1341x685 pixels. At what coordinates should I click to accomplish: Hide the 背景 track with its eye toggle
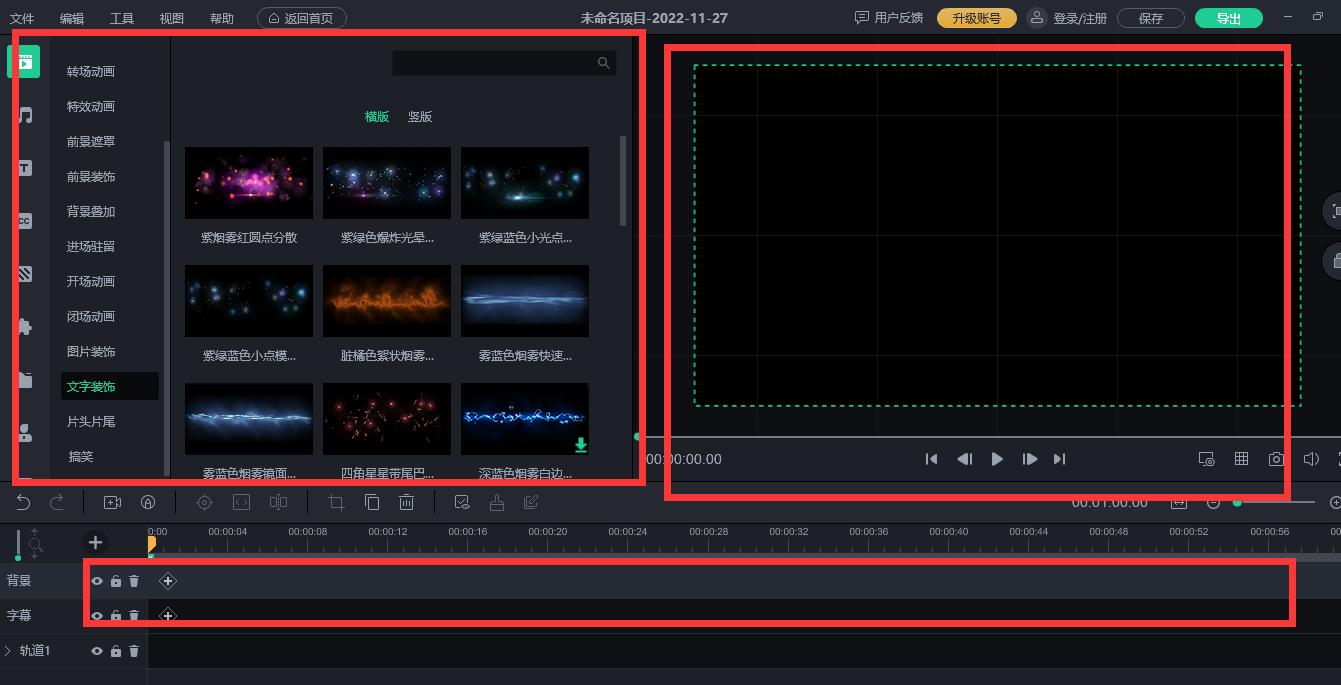pyautogui.click(x=97, y=580)
